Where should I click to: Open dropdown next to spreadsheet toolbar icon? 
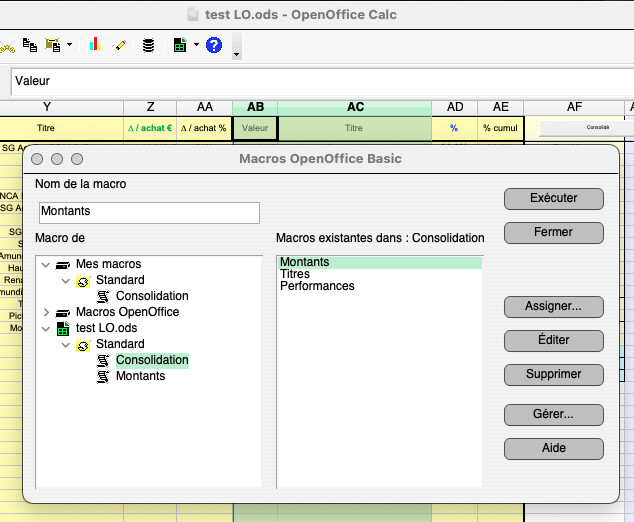coord(197,44)
